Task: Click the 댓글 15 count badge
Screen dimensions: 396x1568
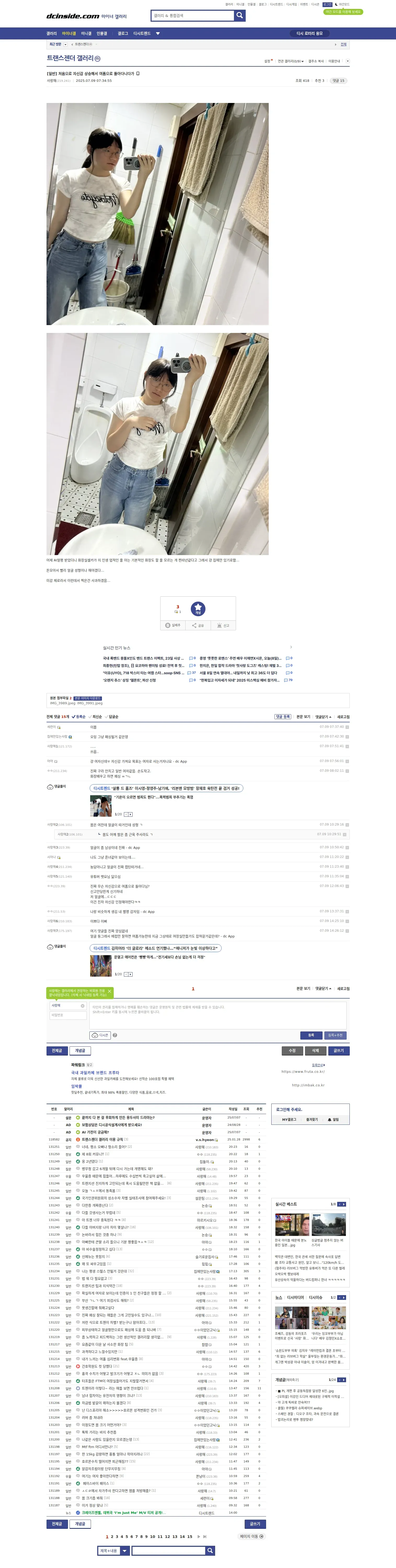Action: (x=338, y=80)
